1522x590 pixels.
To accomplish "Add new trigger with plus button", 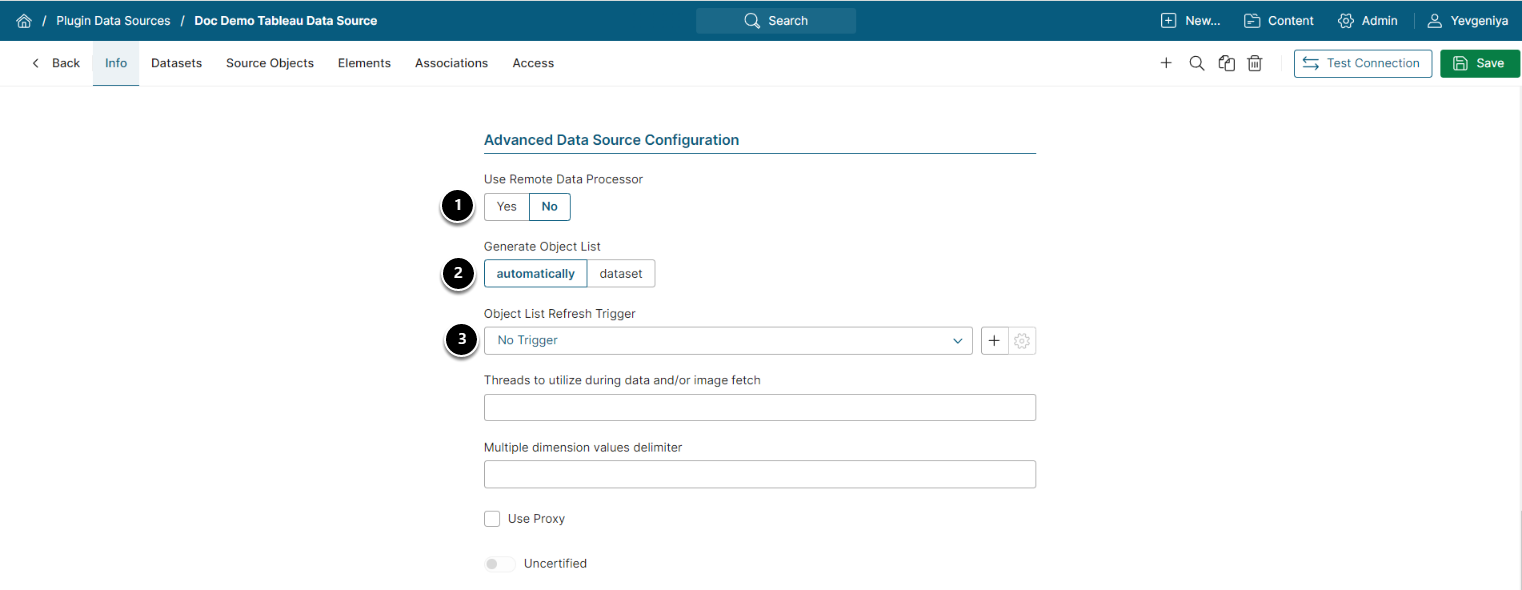I will tap(994, 341).
